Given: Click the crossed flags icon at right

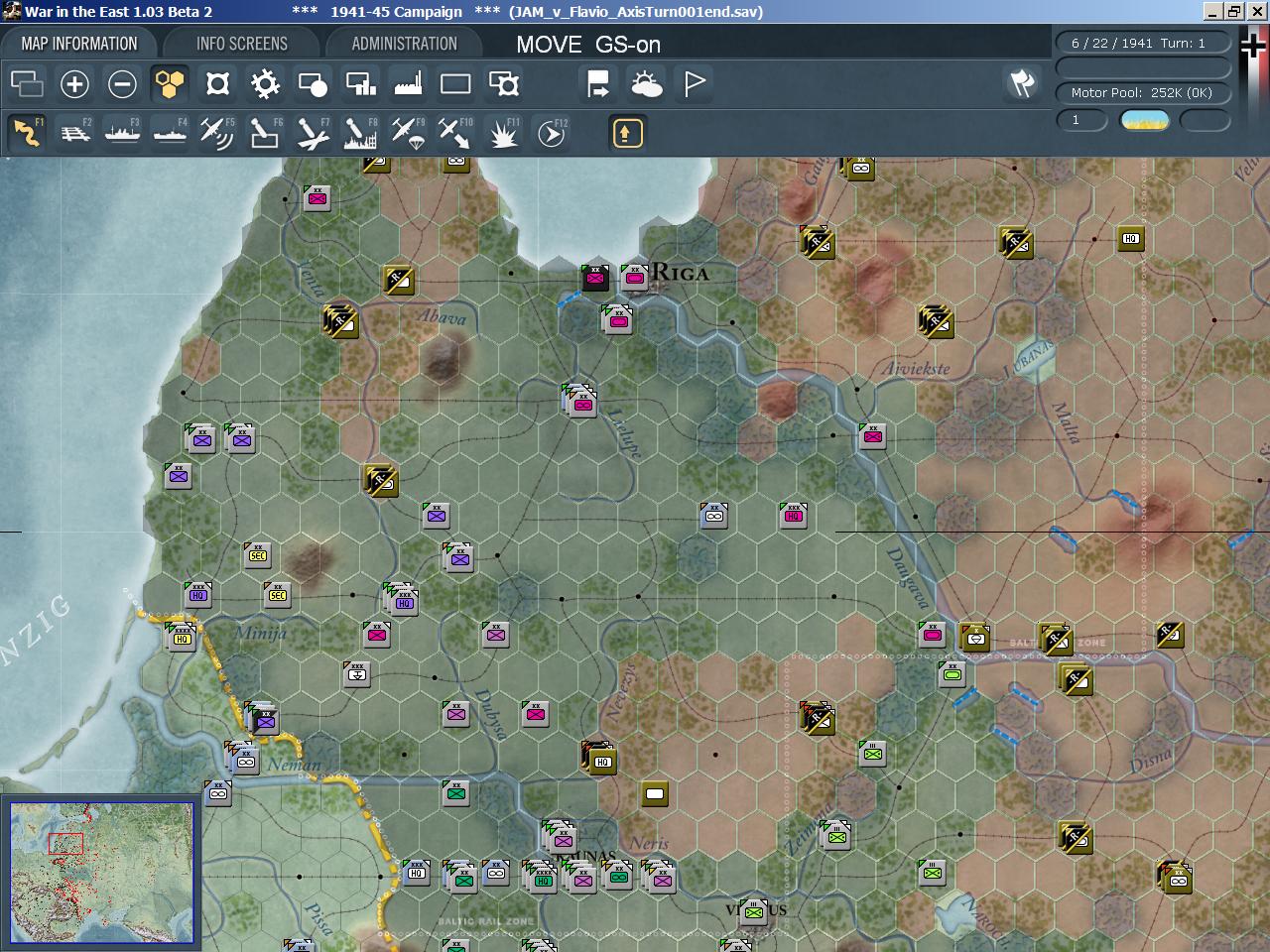Looking at the screenshot, I should click(x=1022, y=84).
